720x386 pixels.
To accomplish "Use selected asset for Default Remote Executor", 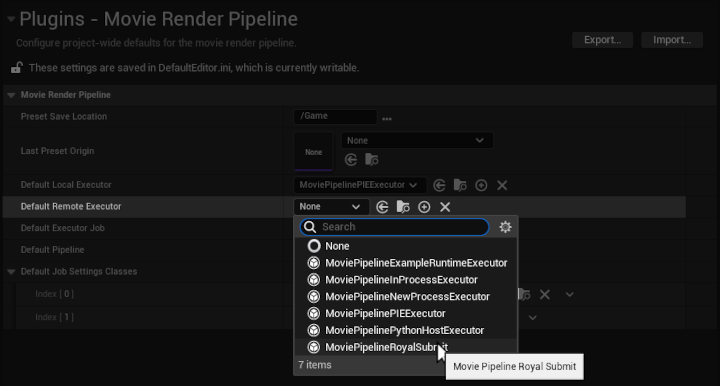I will (382, 207).
